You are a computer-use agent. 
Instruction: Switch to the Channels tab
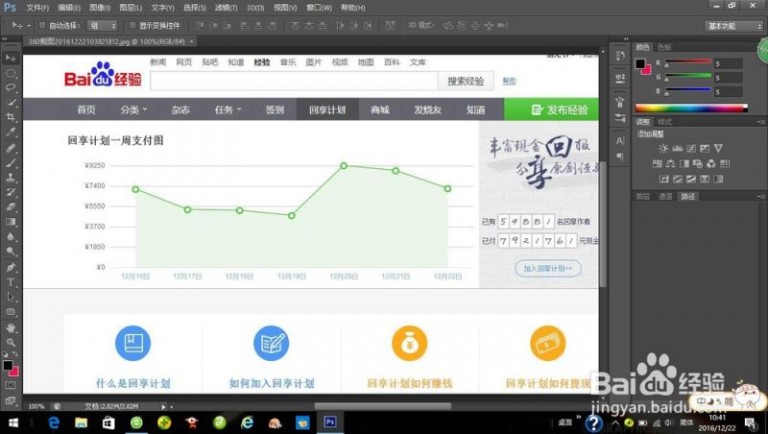[665, 196]
